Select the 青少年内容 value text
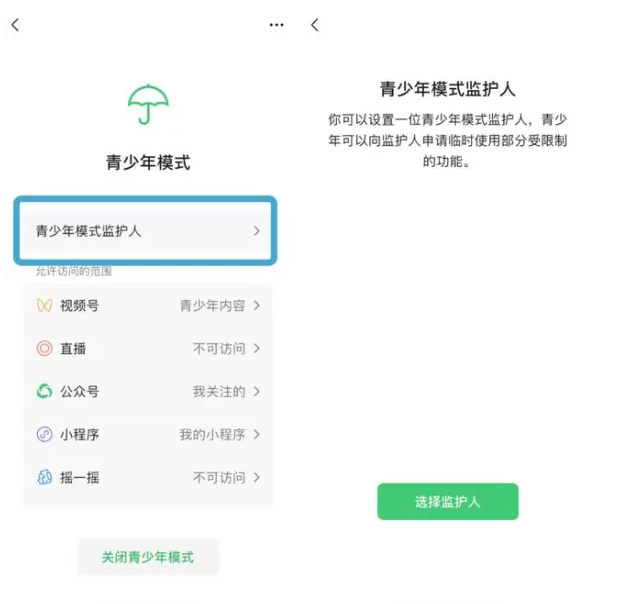Image resolution: width=634 pixels, height=604 pixels. 212,305
